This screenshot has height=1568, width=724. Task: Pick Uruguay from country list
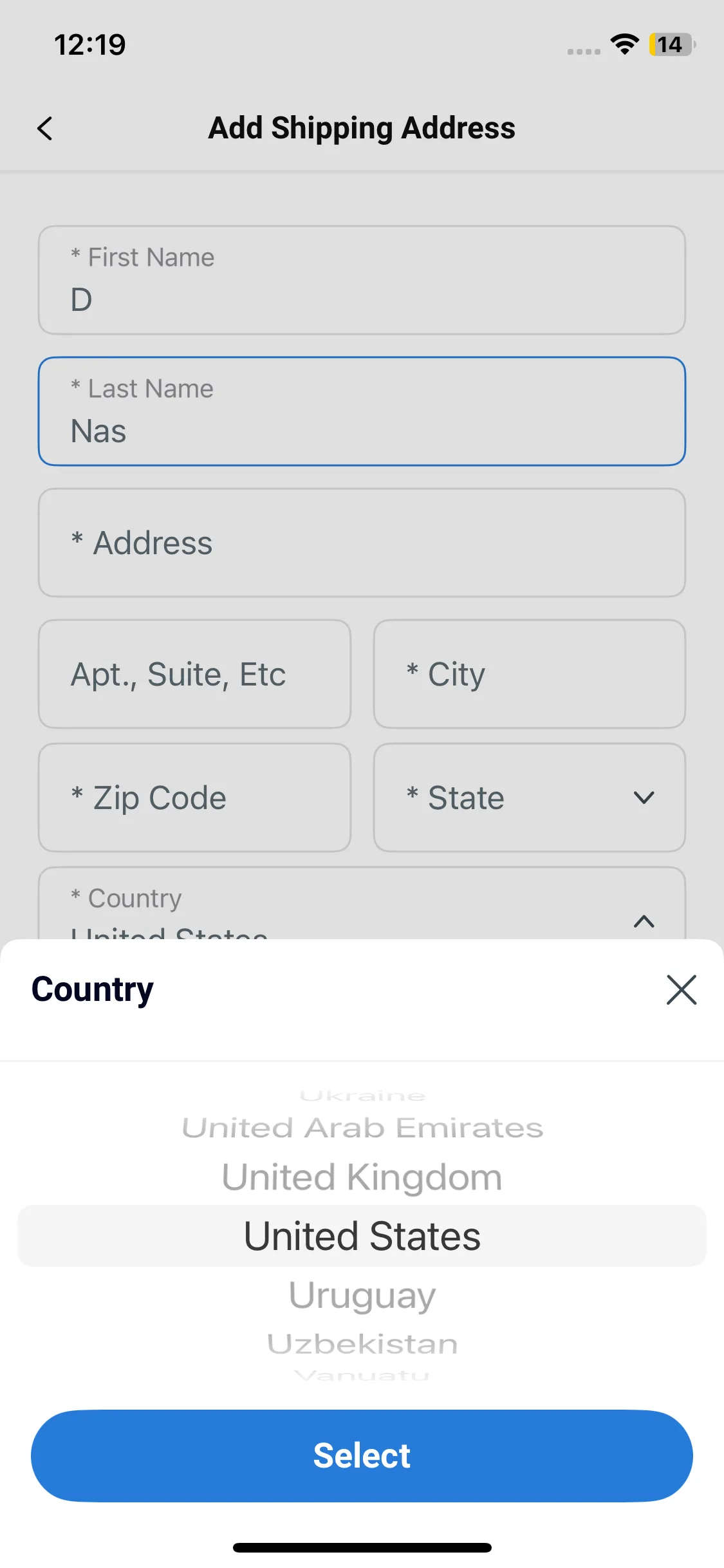click(362, 1295)
